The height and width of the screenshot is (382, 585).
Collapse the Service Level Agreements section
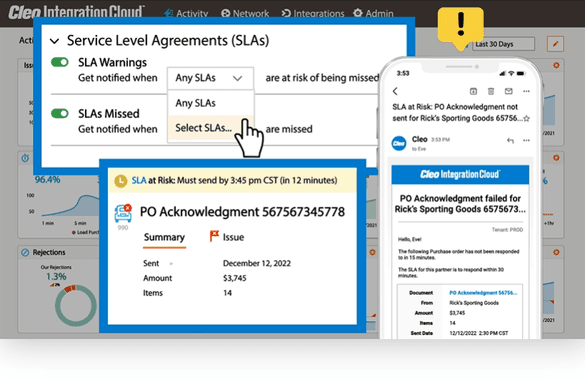coord(54,41)
